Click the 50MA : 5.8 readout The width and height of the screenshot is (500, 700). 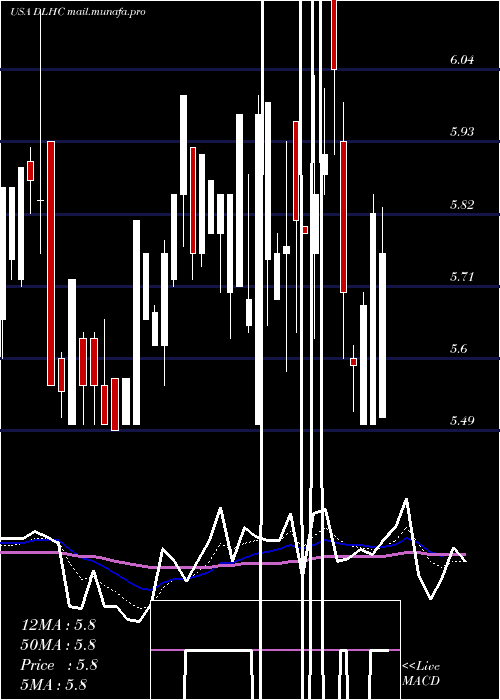pyautogui.click(x=58, y=645)
